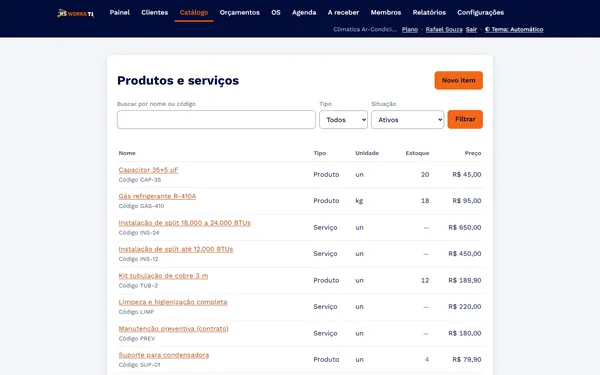Open Limpeza e higienização completa service
Image resolution: width=600 pixels, height=375 pixels.
[173, 302]
